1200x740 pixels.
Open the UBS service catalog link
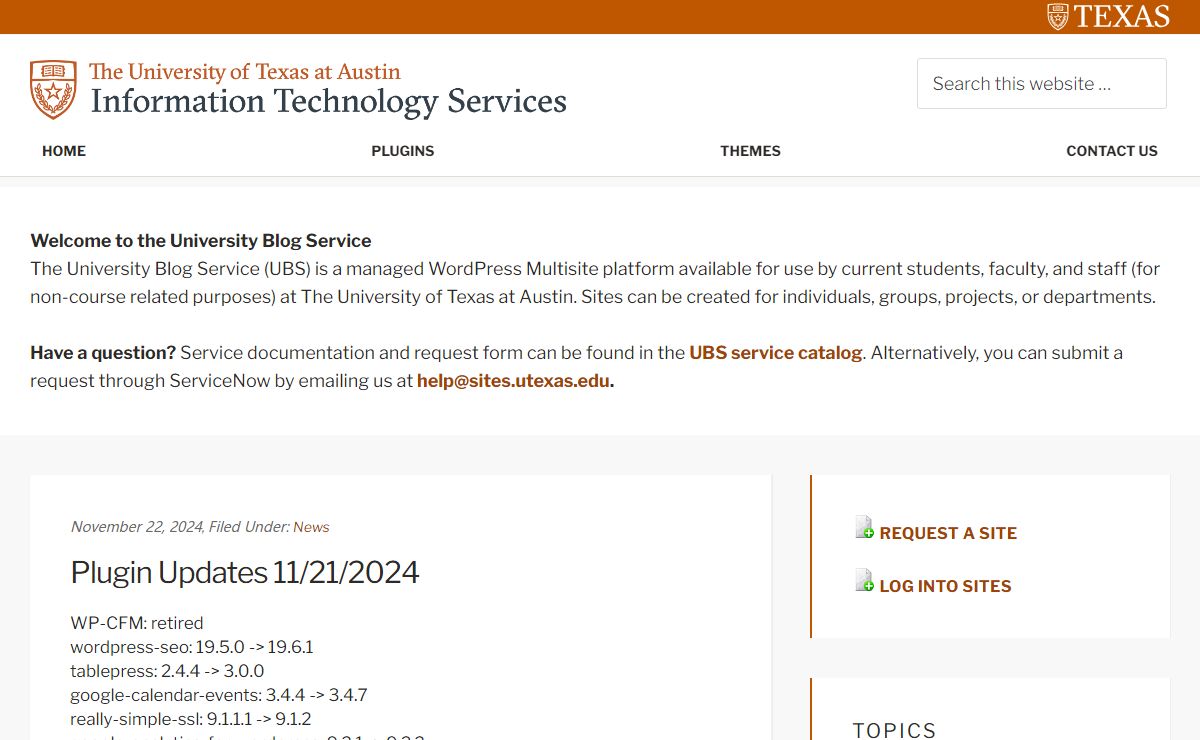click(x=776, y=353)
